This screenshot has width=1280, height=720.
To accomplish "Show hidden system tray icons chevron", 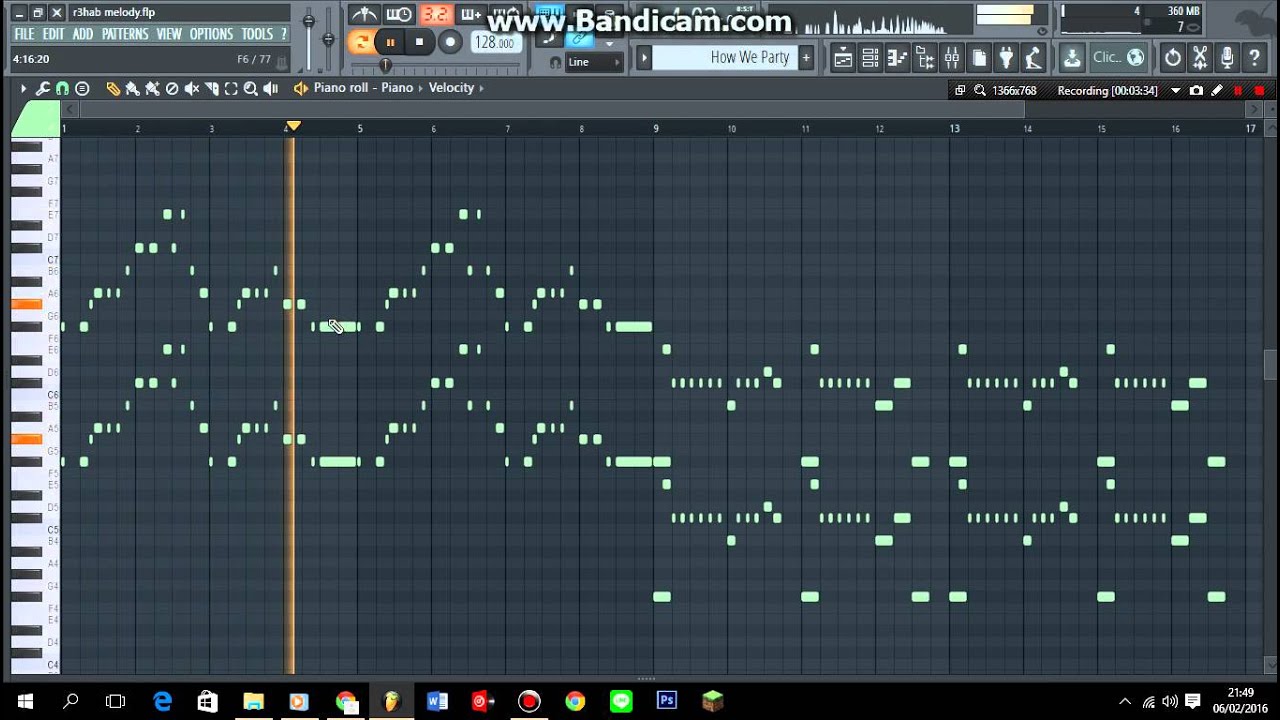I will (x=1125, y=702).
